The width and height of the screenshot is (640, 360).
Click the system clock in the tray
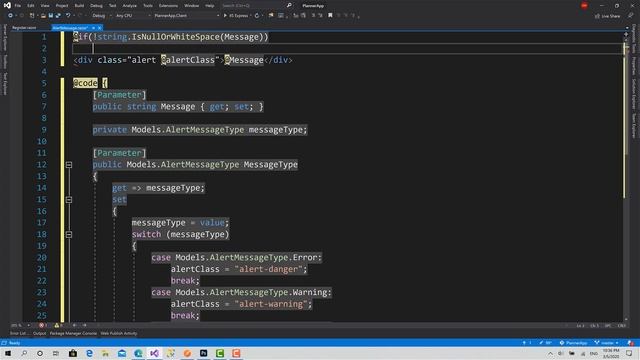611,353
